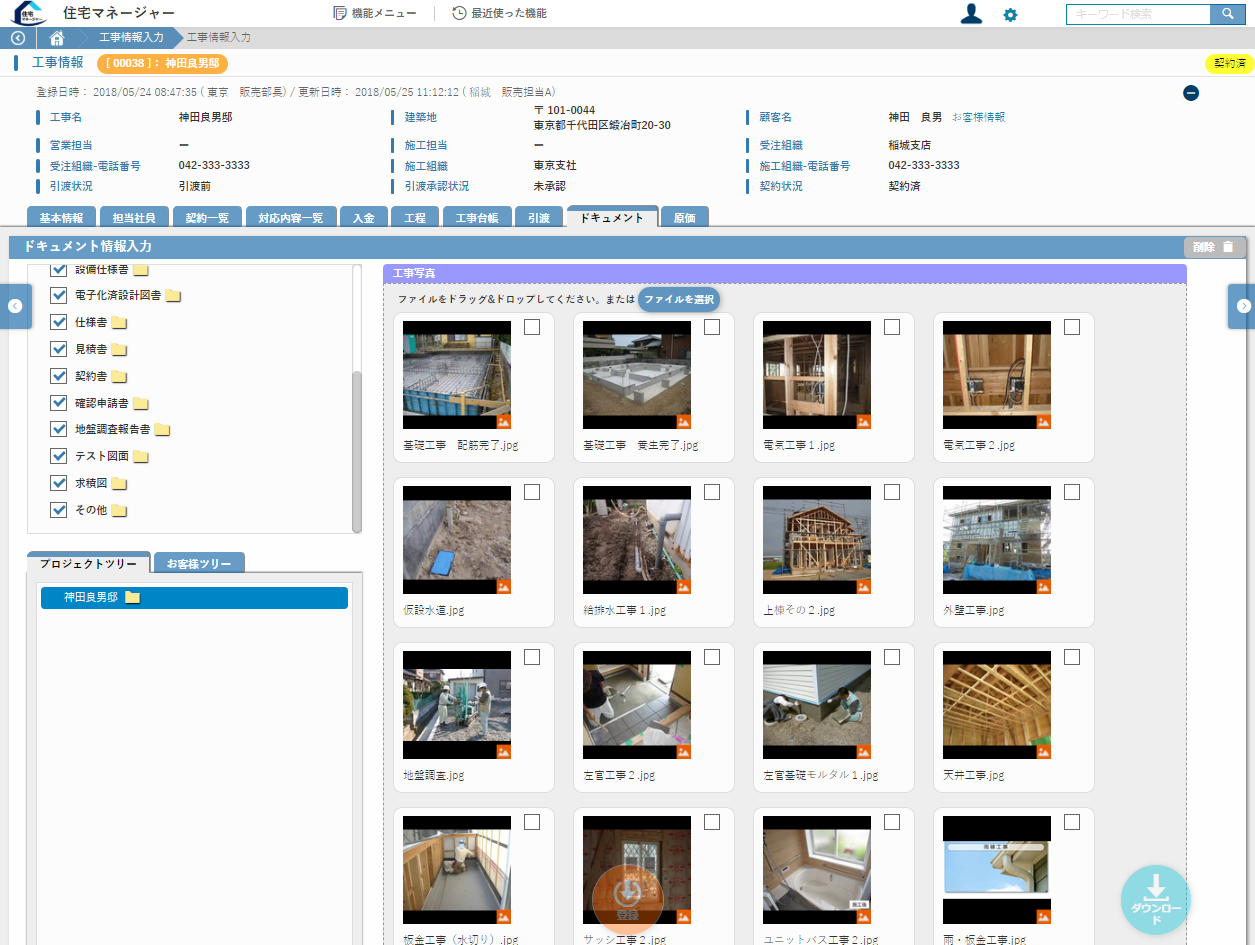Open the user profile icon
This screenshot has height=945, width=1255.
coord(970,14)
